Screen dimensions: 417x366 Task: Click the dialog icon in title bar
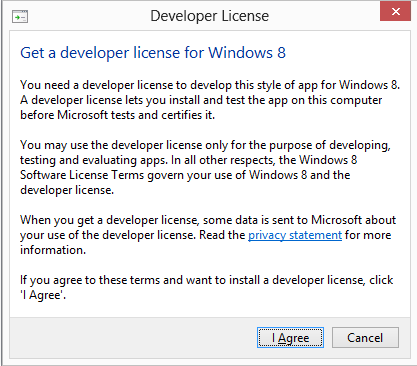(20, 17)
